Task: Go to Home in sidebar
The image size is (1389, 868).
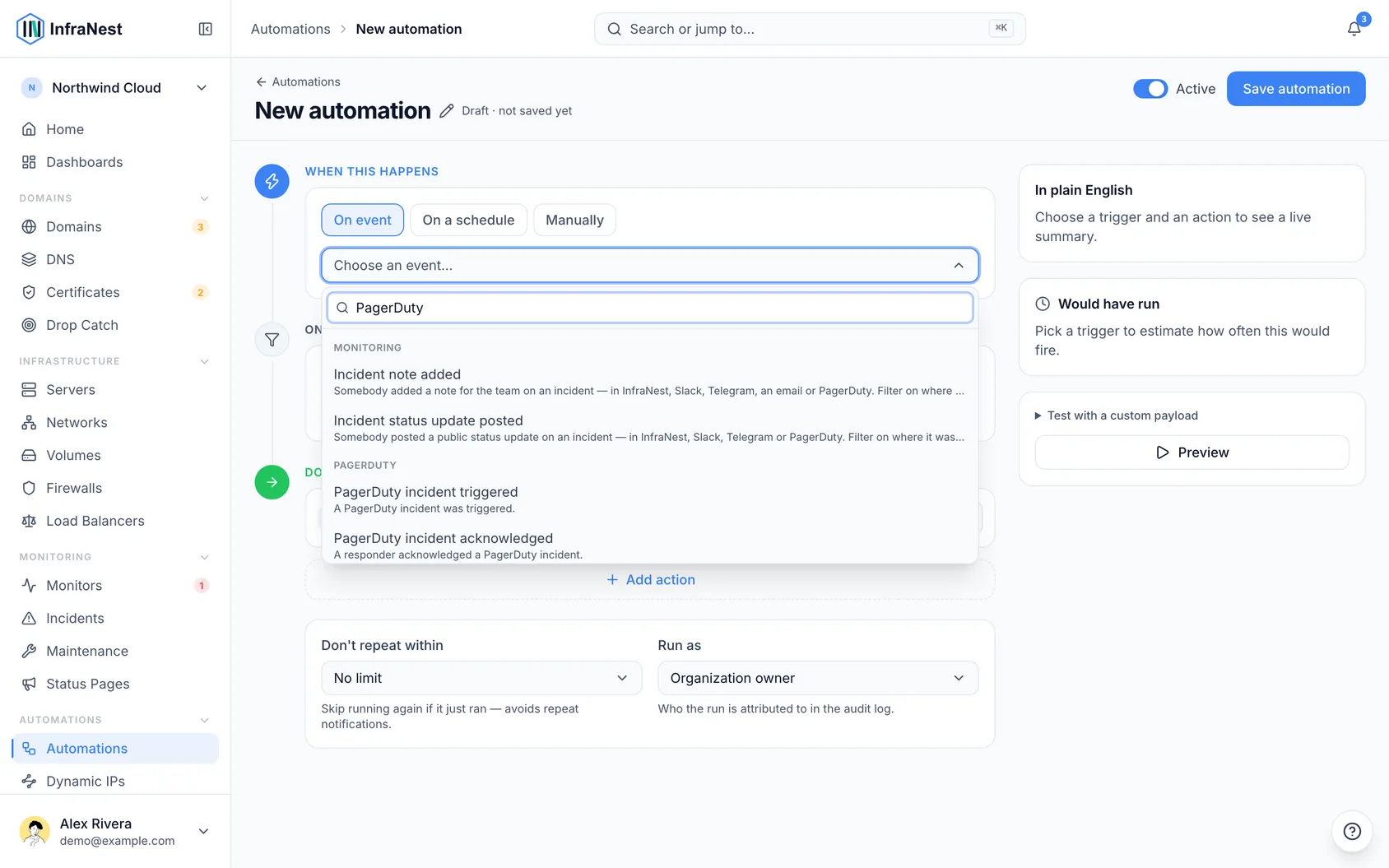Action: click(x=115, y=129)
